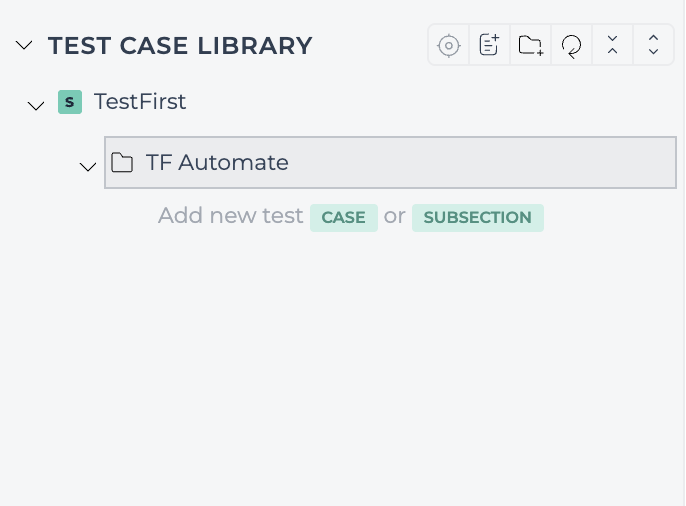Image resolution: width=686 pixels, height=506 pixels.
Task: Click the green S suite badge
Action: (70, 102)
